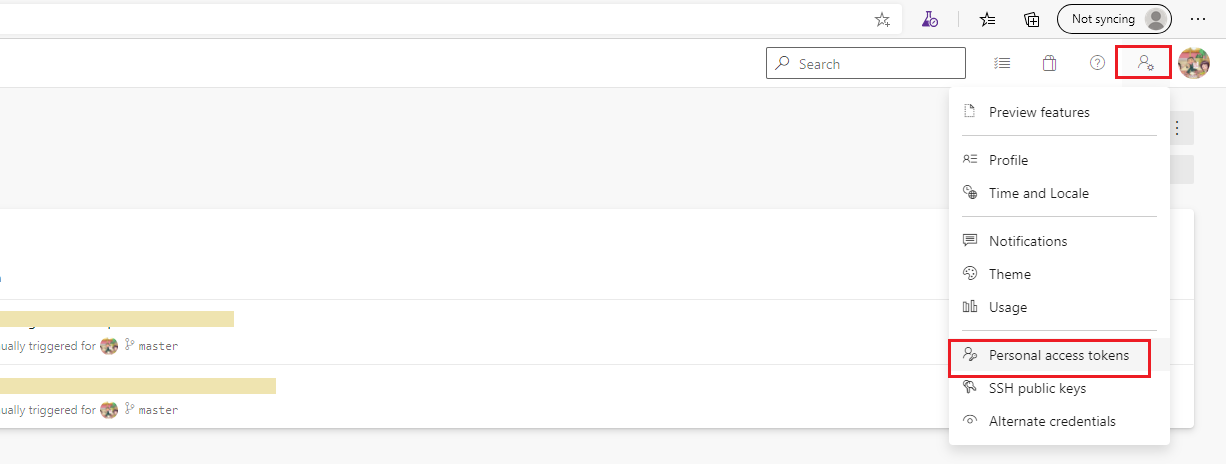Open Personal access tokens
This screenshot has height=464, width=1226.
(x=1058, y=355)
